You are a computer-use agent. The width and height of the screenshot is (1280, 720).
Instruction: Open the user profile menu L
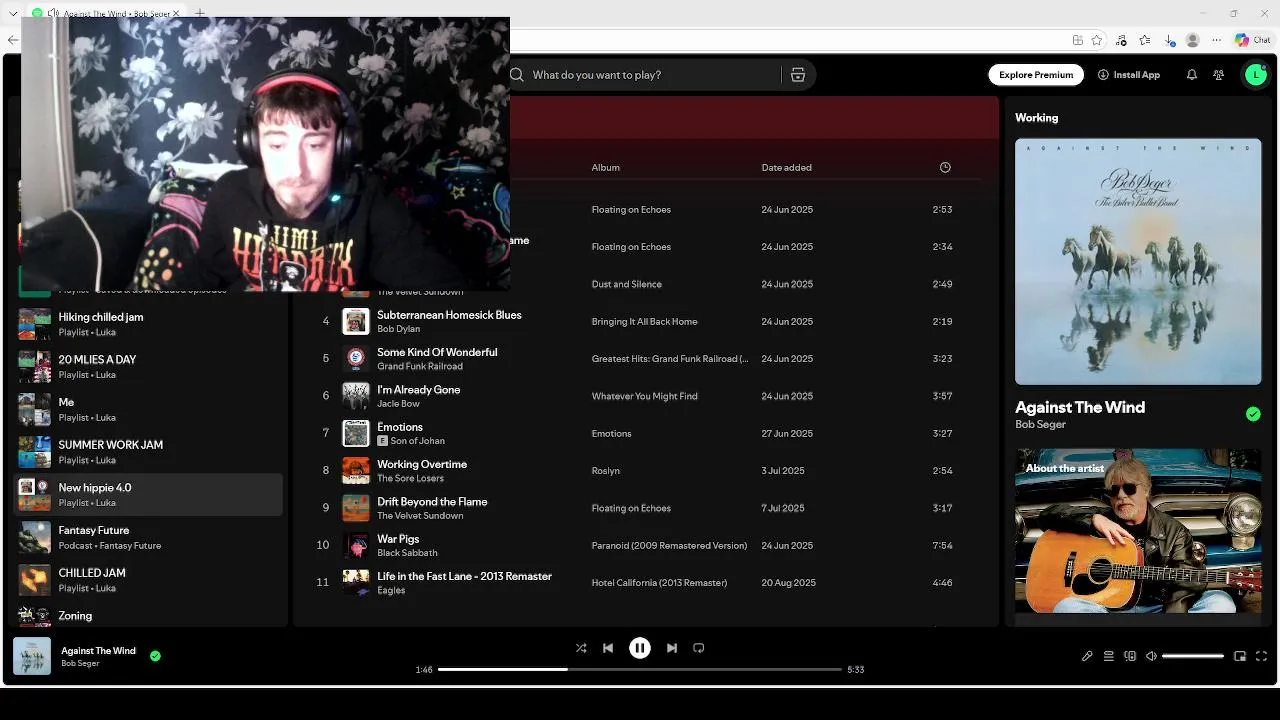1256,75
